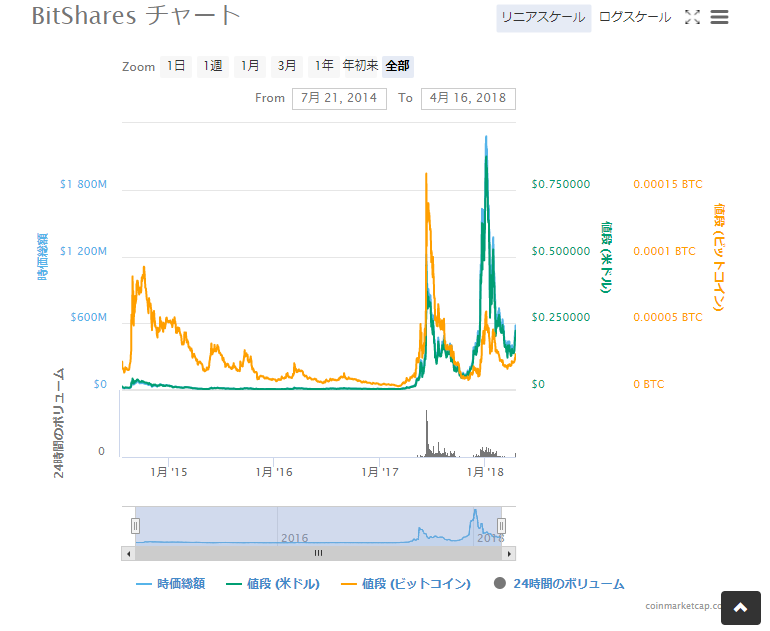Click the $0.500000 price axis label

561,251
